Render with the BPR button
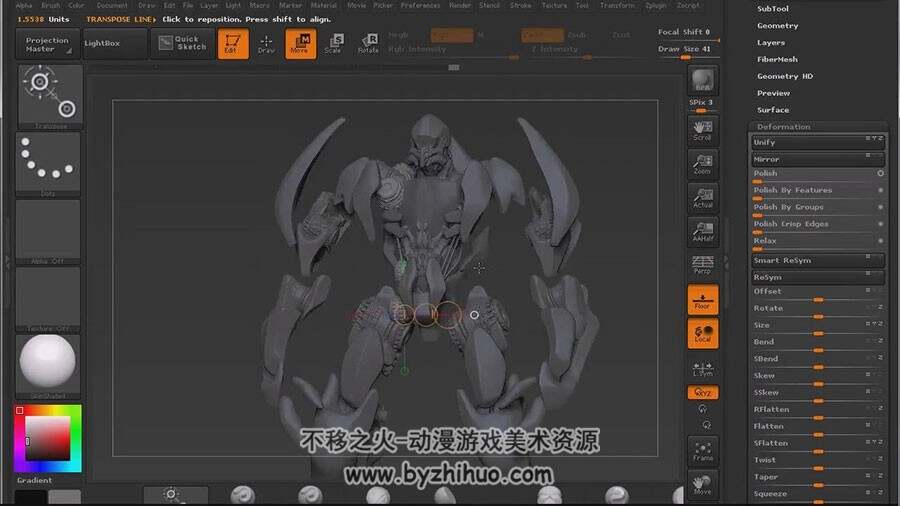Image resolution: width=900 pixels, height=506 pixels. [703, 80]
